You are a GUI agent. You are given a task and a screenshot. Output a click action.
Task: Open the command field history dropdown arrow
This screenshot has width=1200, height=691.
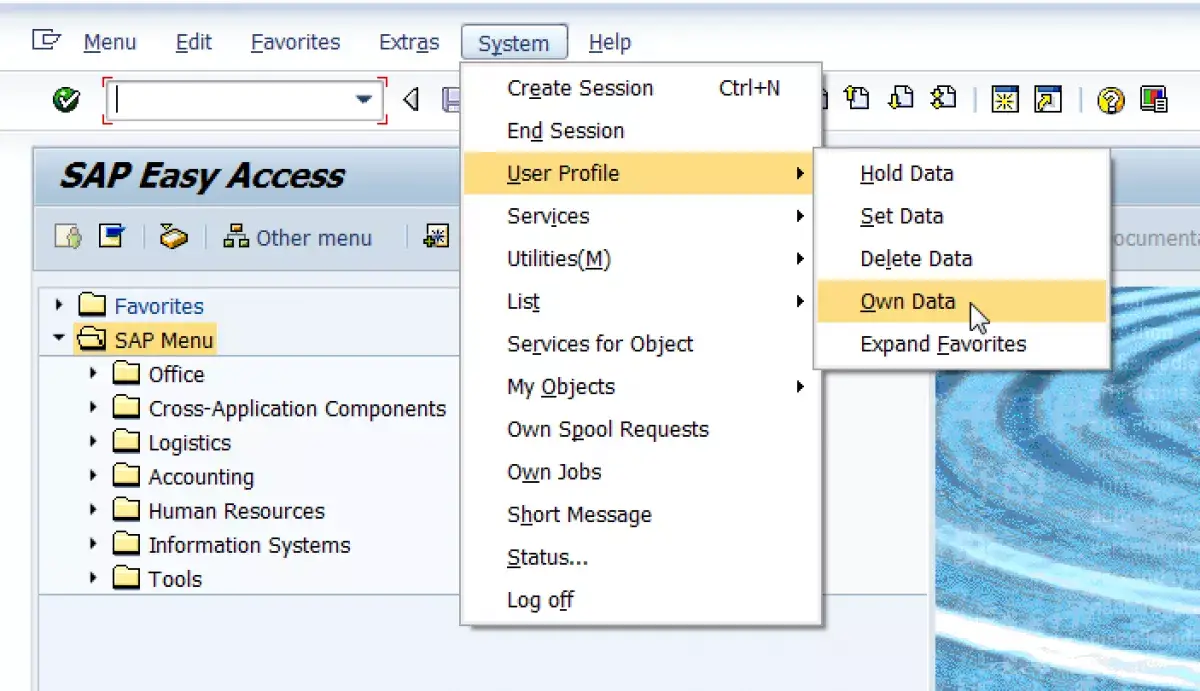363,100
